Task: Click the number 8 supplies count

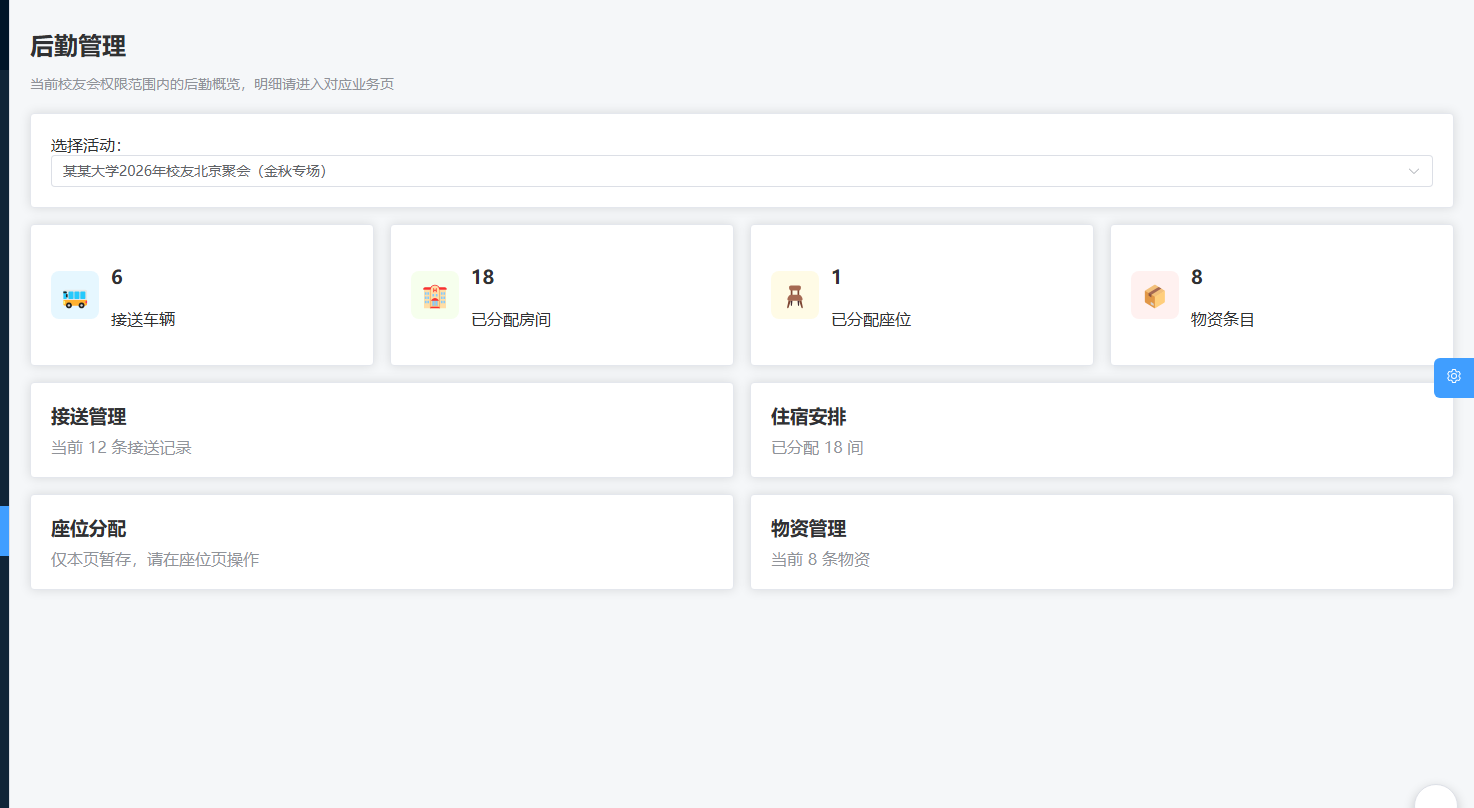Action: click(x=1197, y=278)
